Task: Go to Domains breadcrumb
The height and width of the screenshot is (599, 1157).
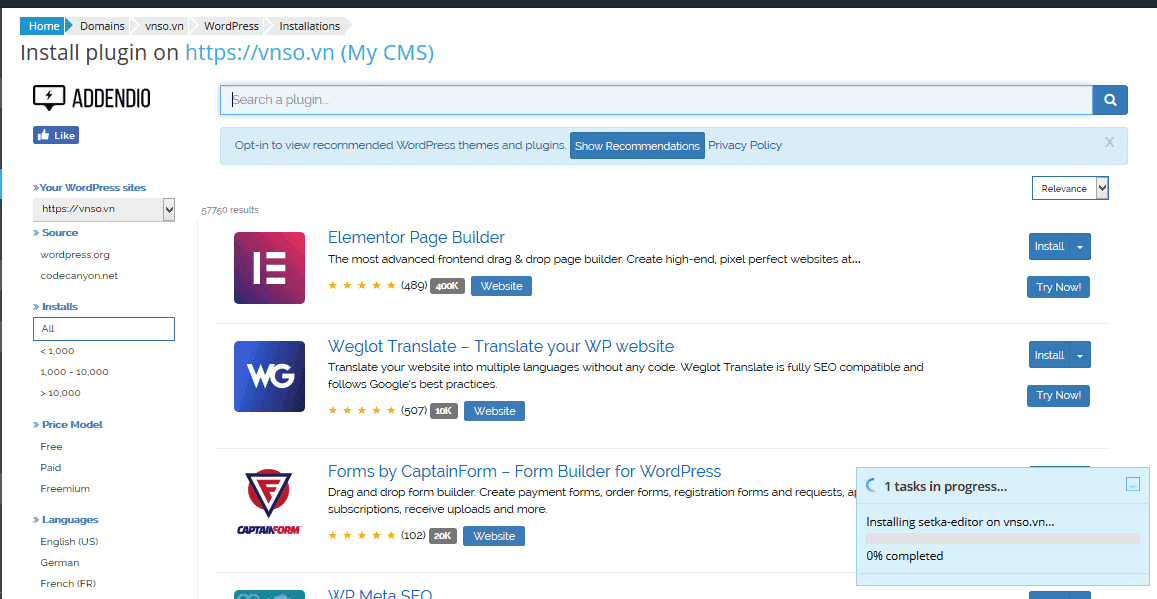Action: pyautogui.click(x=102, y=26)
